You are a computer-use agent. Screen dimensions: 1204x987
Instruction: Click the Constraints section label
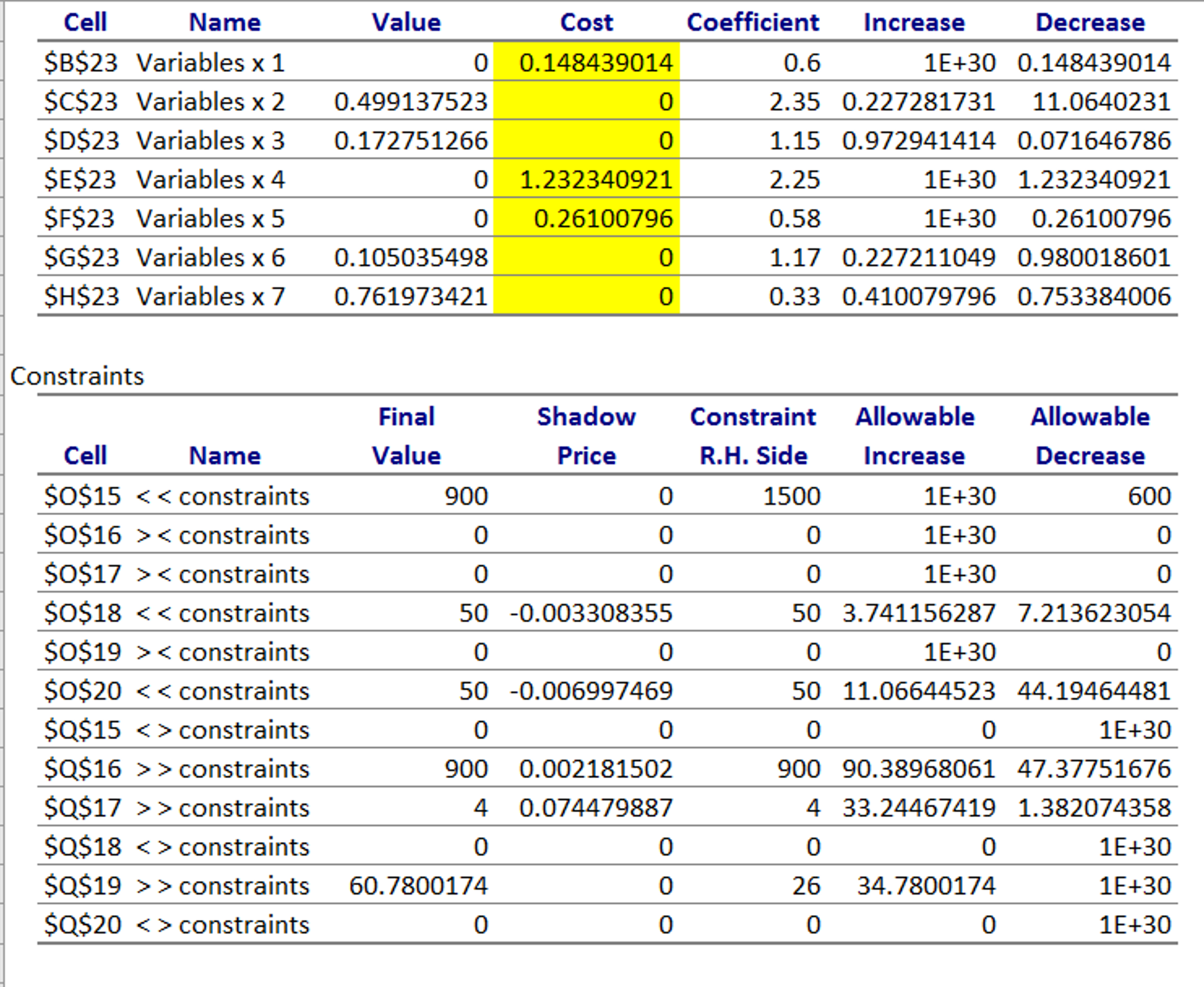[77, 376]
